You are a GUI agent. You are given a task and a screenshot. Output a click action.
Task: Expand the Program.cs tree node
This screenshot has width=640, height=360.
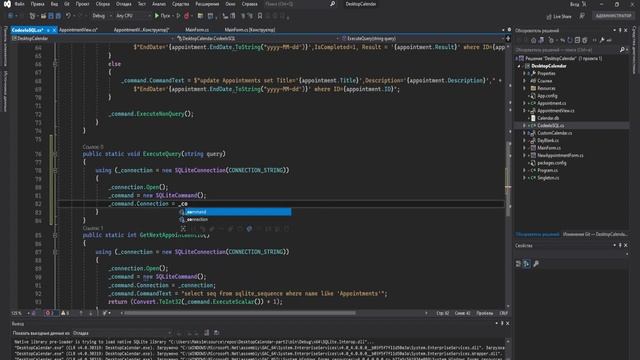pos(524,170)
